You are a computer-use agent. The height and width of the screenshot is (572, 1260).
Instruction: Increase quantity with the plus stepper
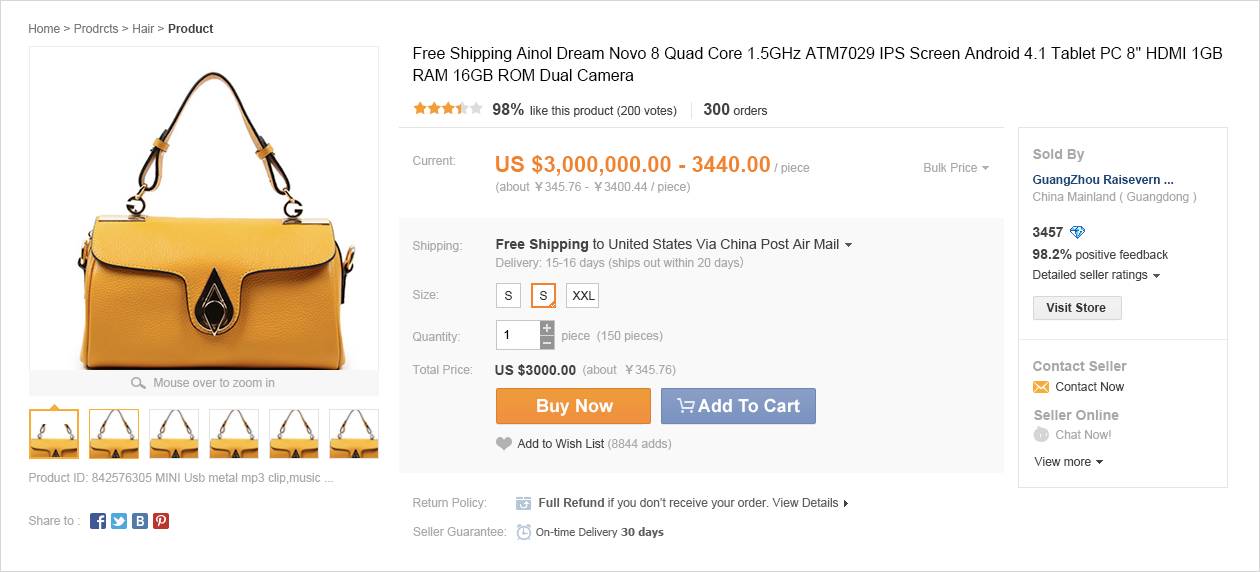pyautogui.click(x=547, y=328)
